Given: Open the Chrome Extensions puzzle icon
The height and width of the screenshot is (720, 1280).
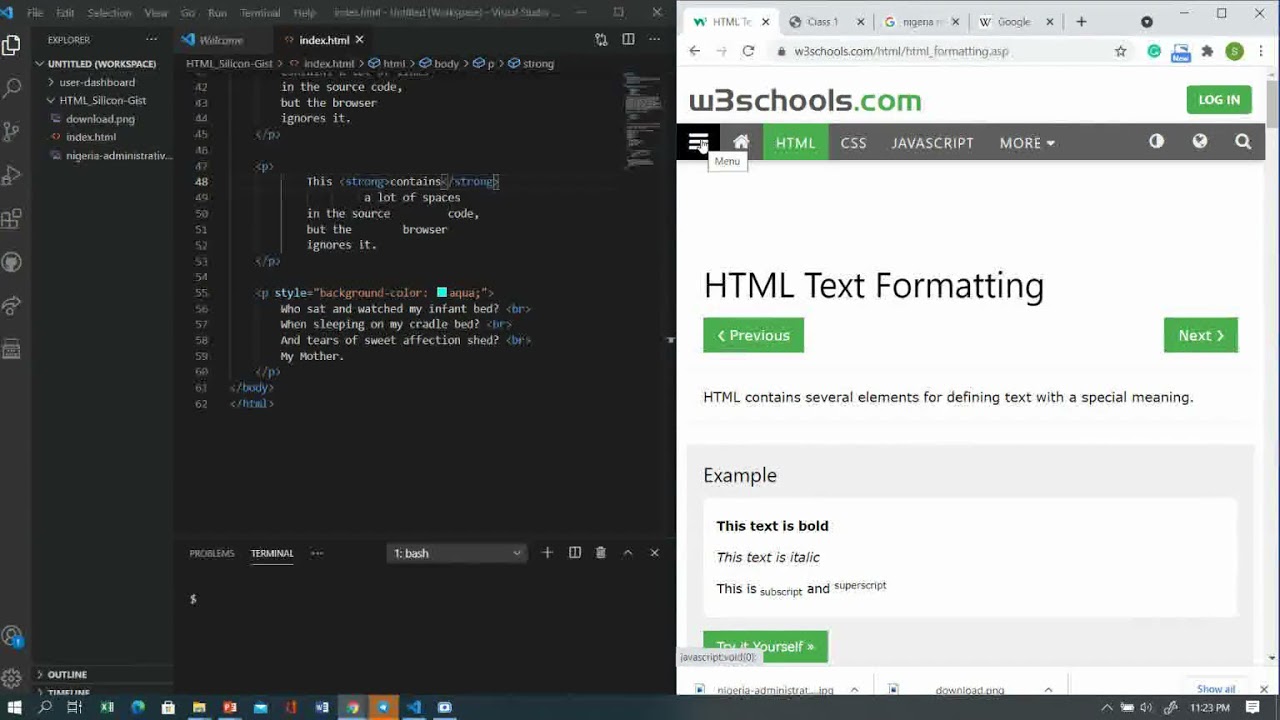Looking at the screenshot, I should pos(1207,51).
